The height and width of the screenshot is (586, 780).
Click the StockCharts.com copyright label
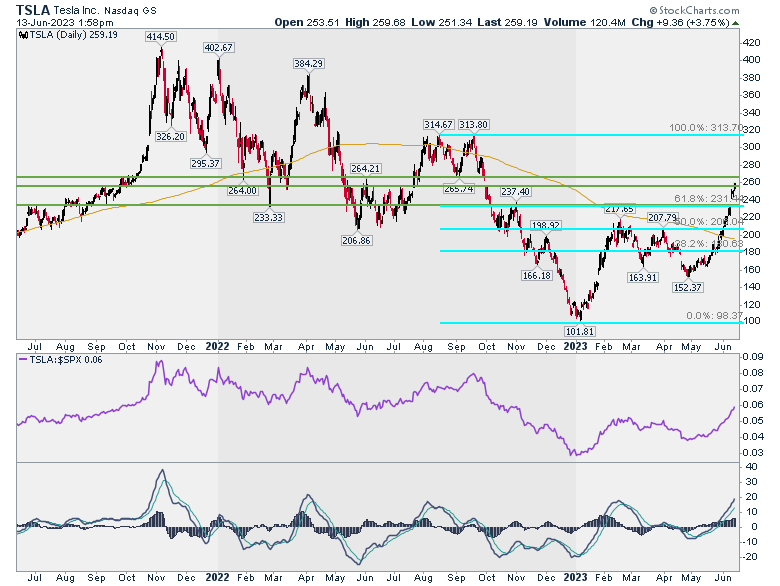click(x=694, y=10)
